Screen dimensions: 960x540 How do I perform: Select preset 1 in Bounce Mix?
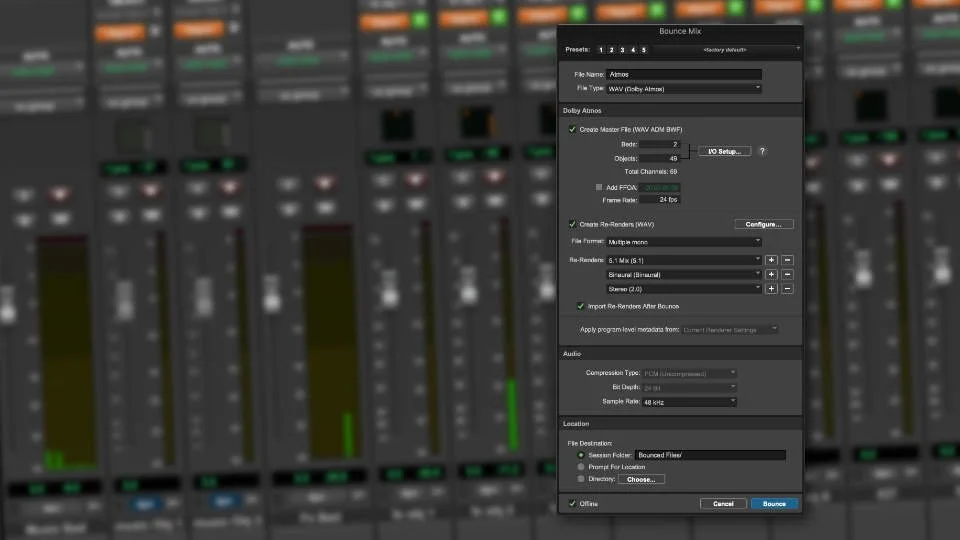coord(601,50)
